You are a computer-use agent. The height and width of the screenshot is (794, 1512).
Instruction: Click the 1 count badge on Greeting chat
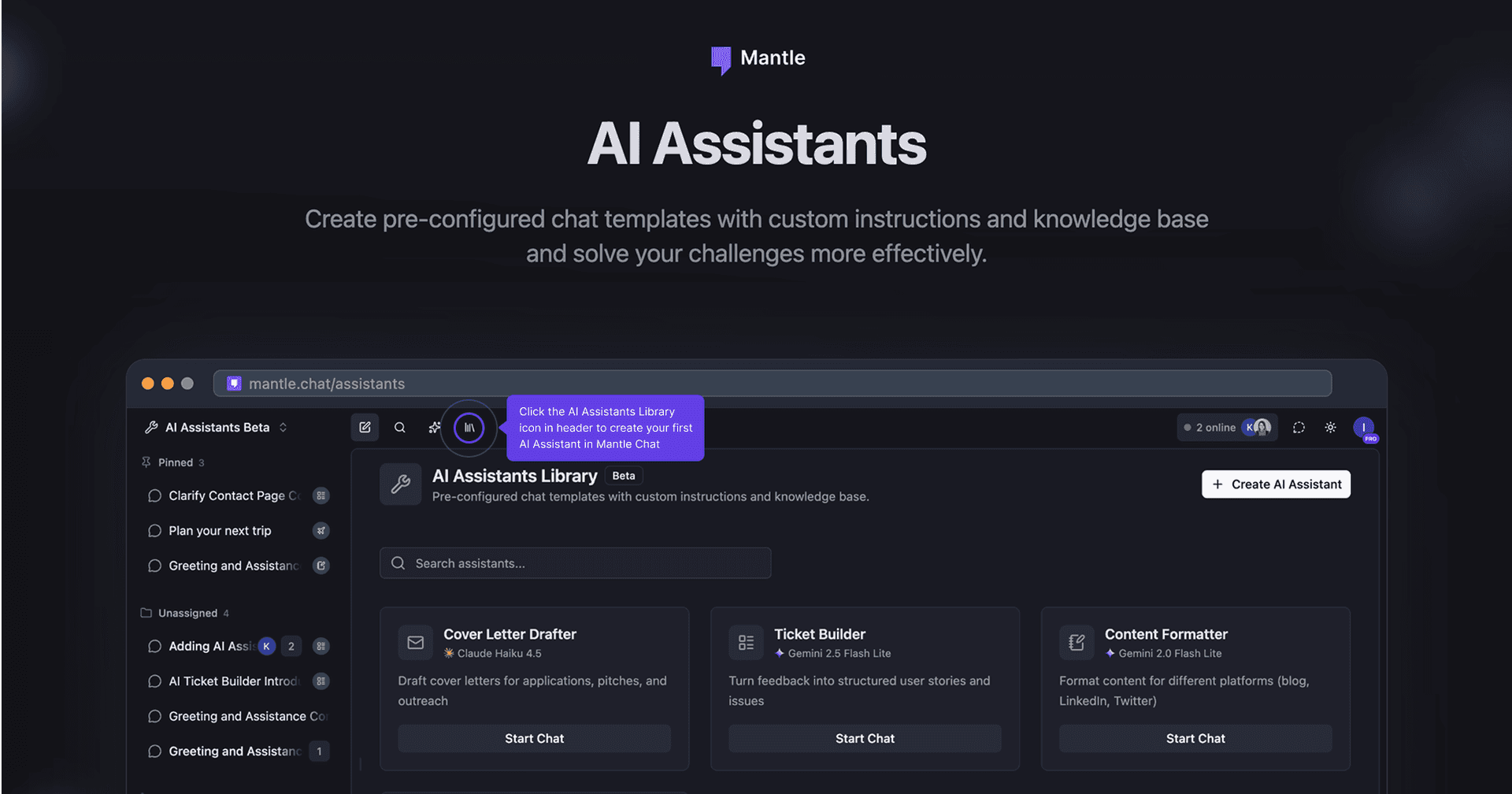coord(319,751)
